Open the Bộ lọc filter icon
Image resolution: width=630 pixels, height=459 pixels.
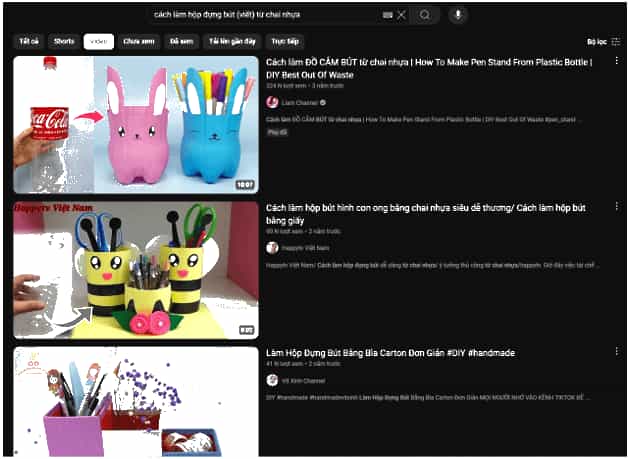tap(615, 41)
